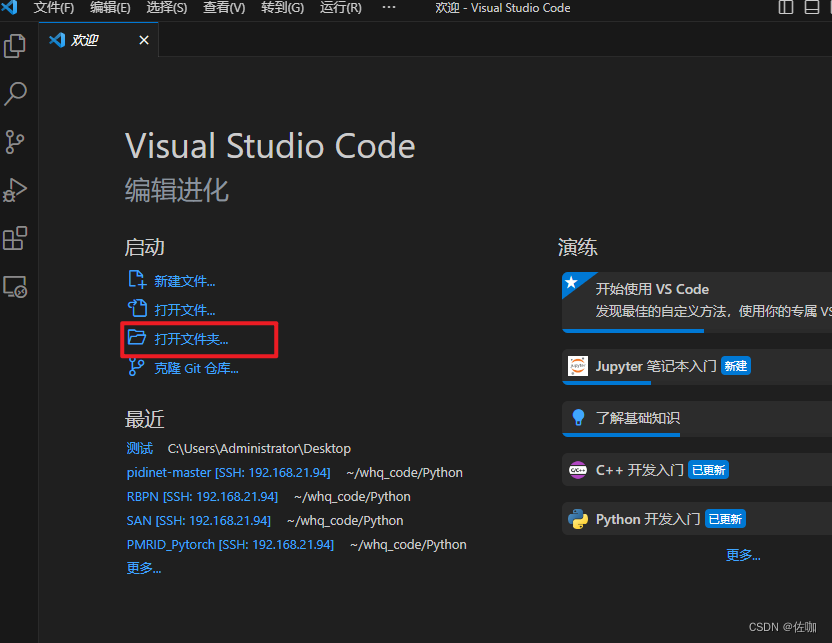The height and width of the screenshot is (643, 832).
Task: Click the 新建 badge on Jupyter card
Action: 736,366
